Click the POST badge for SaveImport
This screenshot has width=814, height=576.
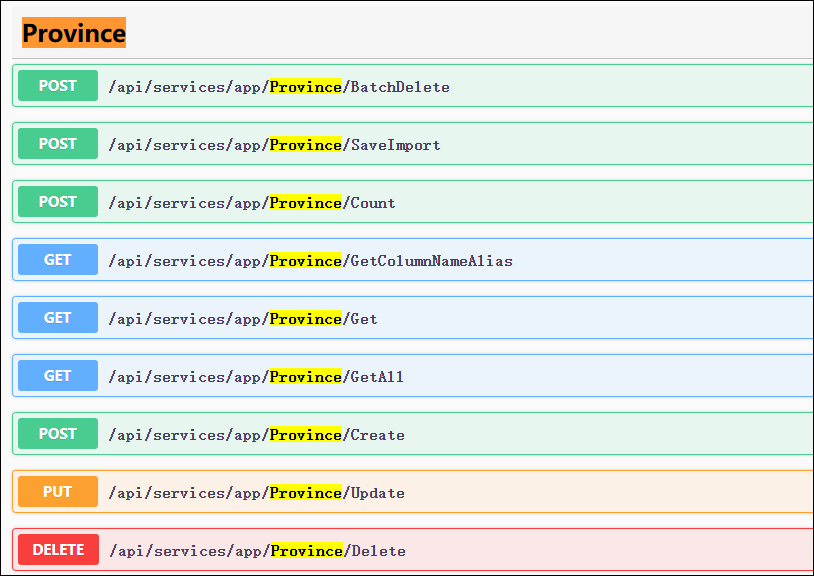[x=58, y=144]
